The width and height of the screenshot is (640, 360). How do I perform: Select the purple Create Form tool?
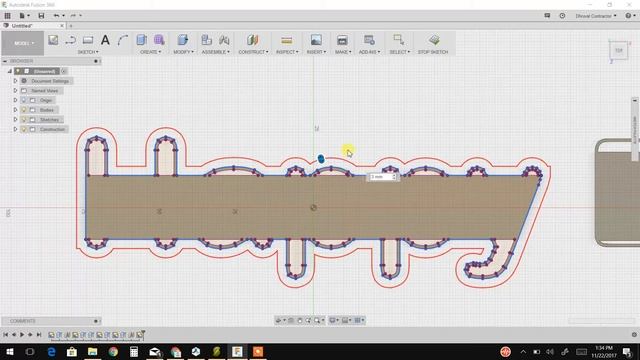pos(159,40)
